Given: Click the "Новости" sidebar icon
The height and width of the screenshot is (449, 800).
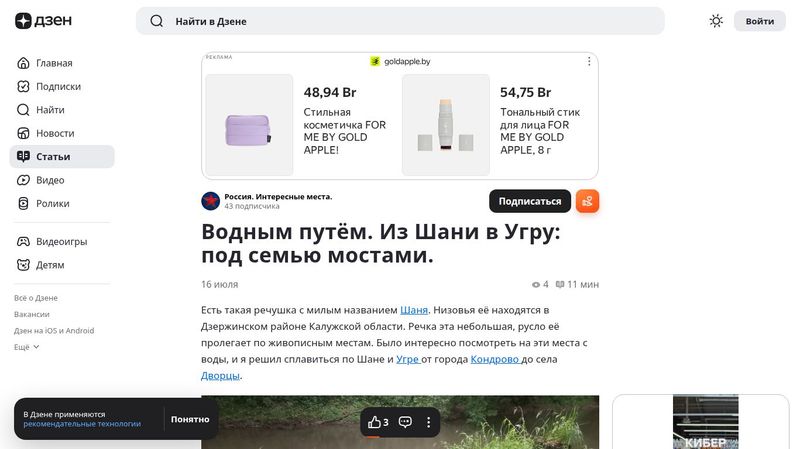Looking at the screenshot, I should [x=24, y=133].
